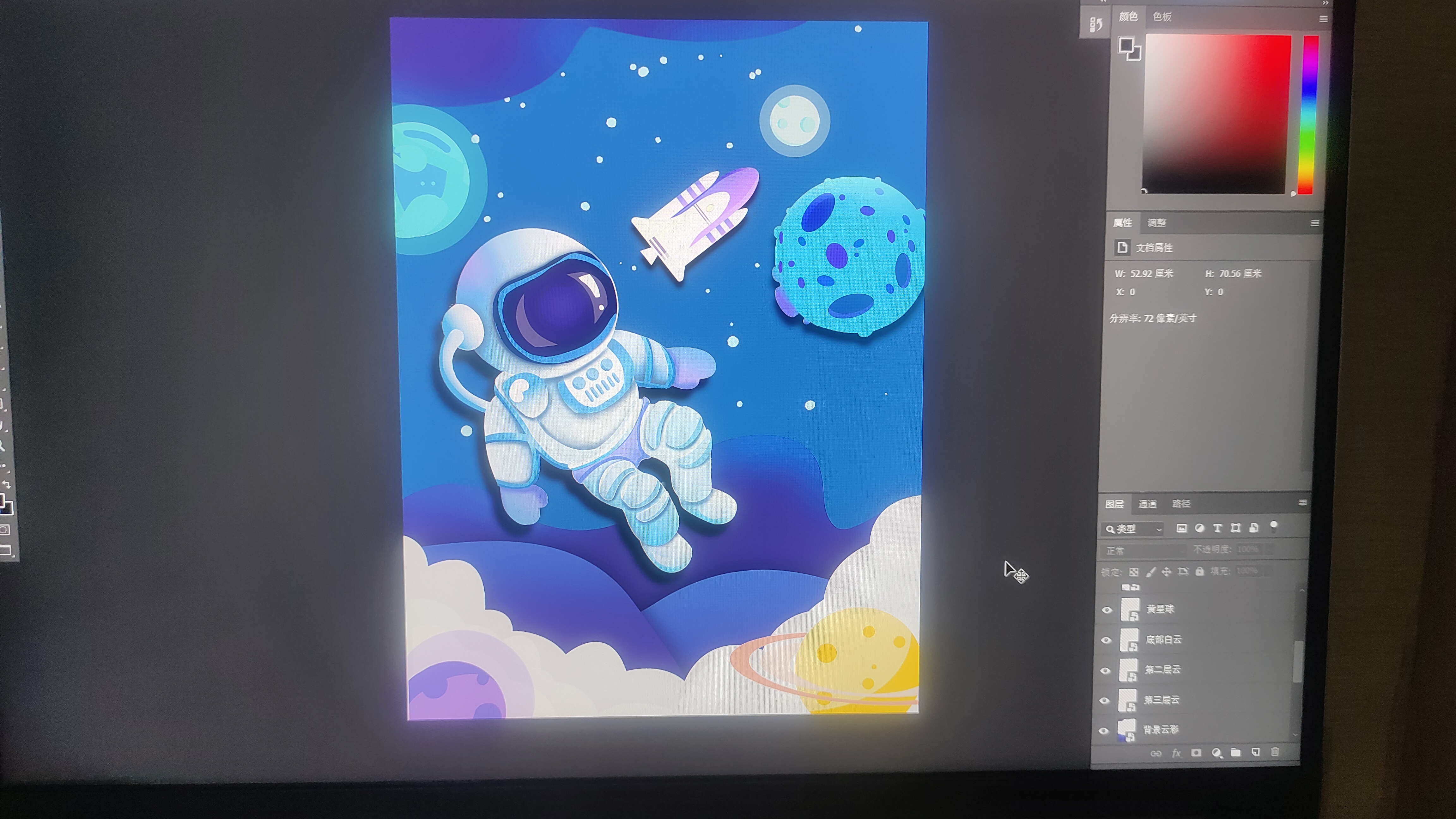Create a new group folder icon
The image size is (1456, 819).
click(x=1235, y=752)
